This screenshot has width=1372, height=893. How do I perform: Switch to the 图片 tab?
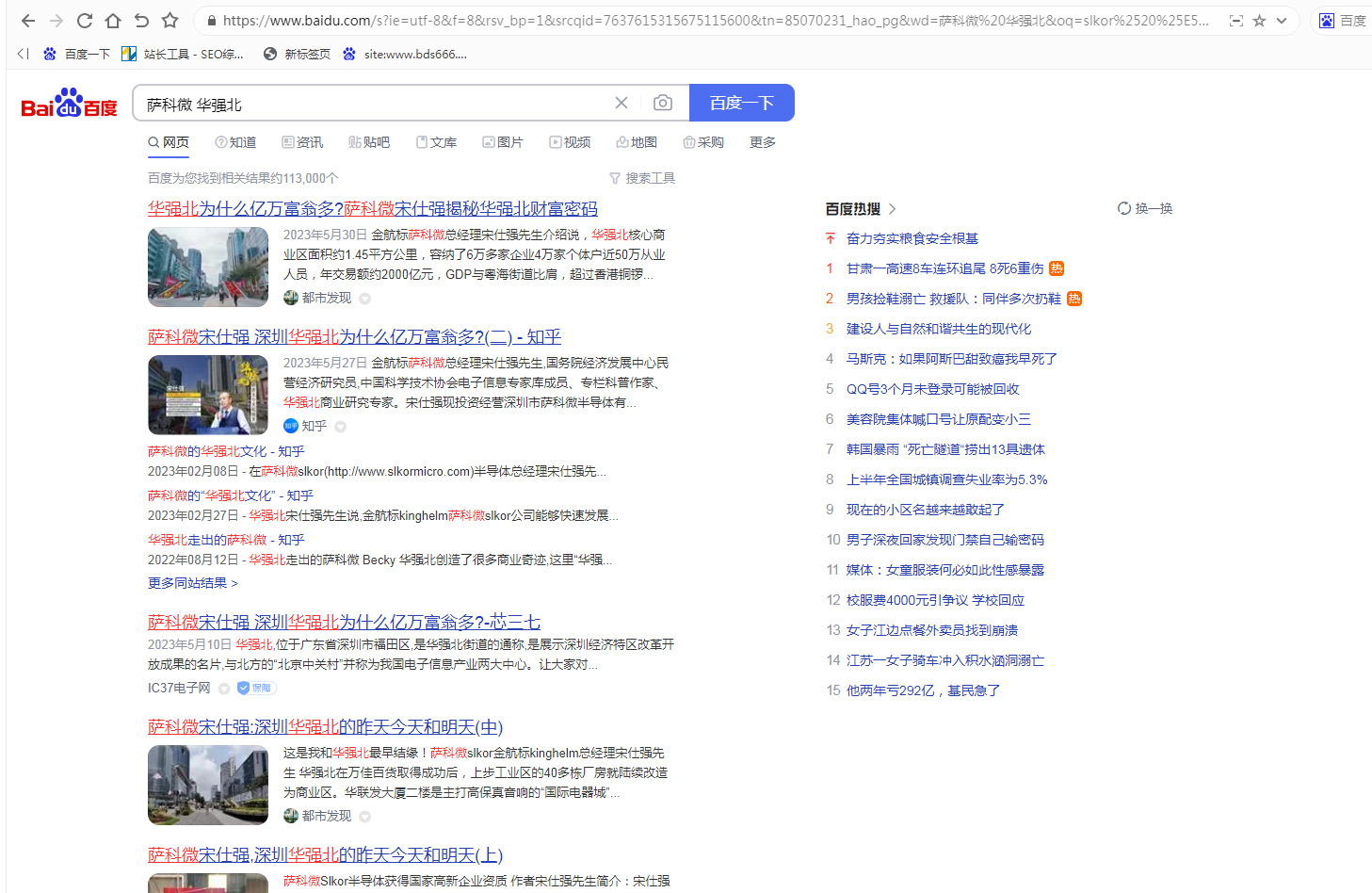tap(503, 142)
